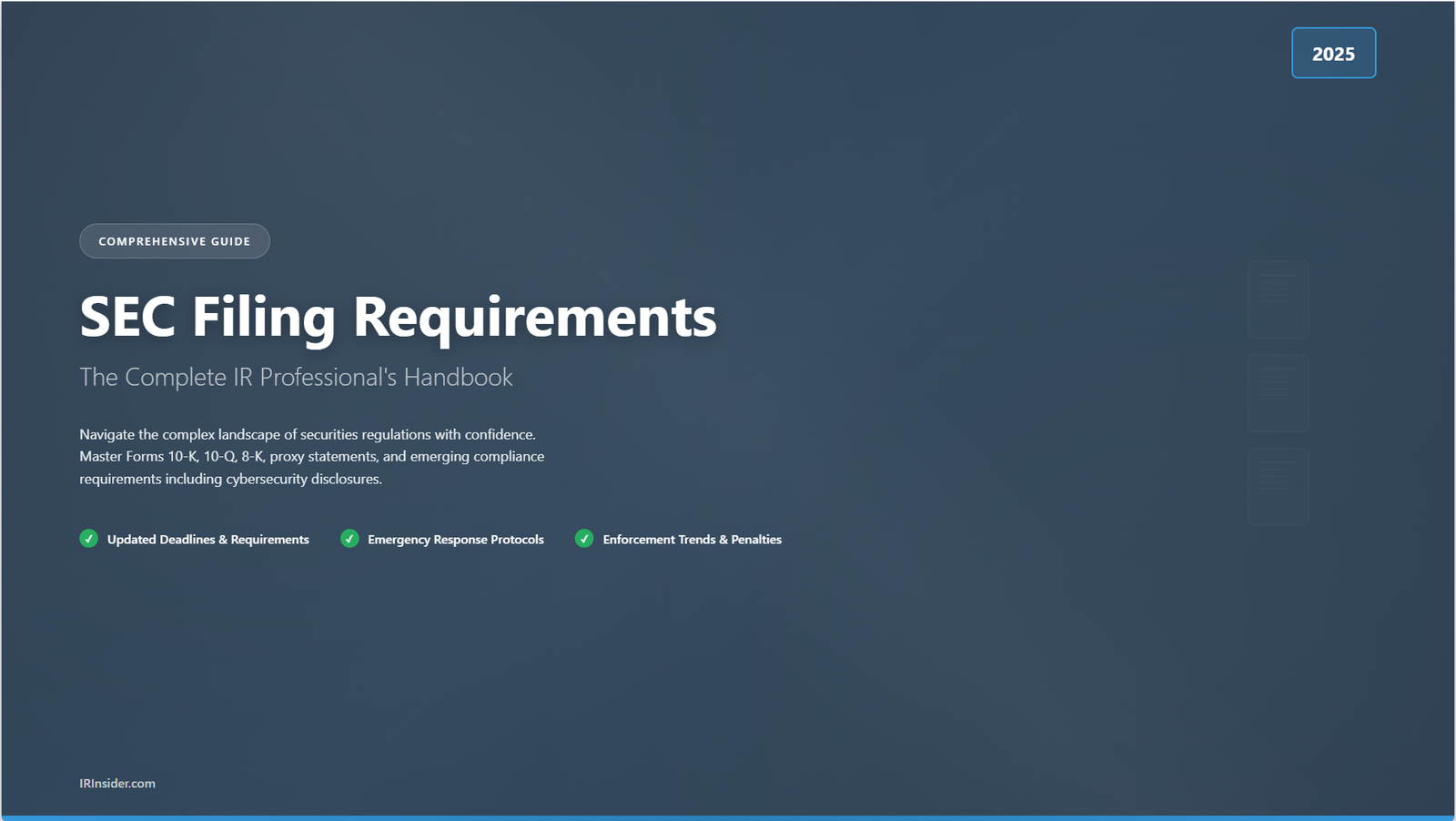Open the bottom document page icon in sidebar
1456x821 pixels.
tap(1278, 486)
